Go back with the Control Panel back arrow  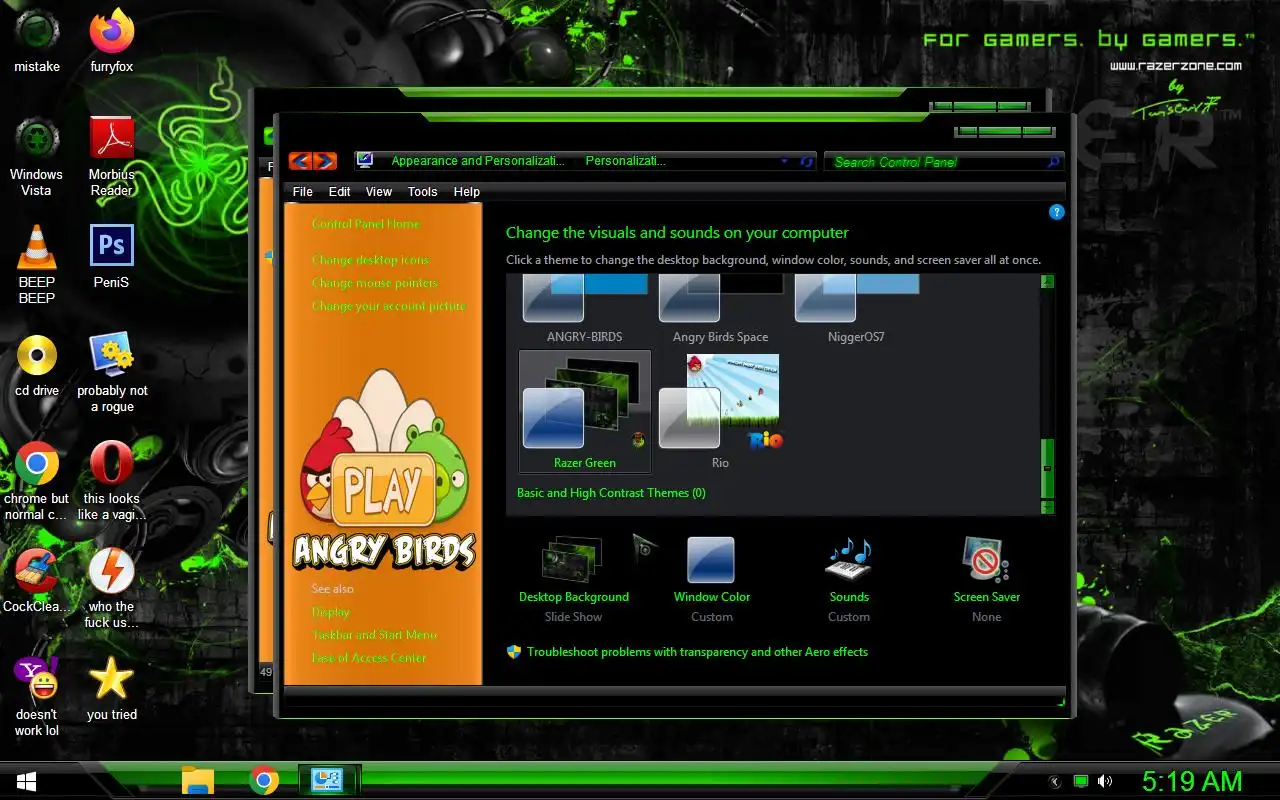click(300, 161)
